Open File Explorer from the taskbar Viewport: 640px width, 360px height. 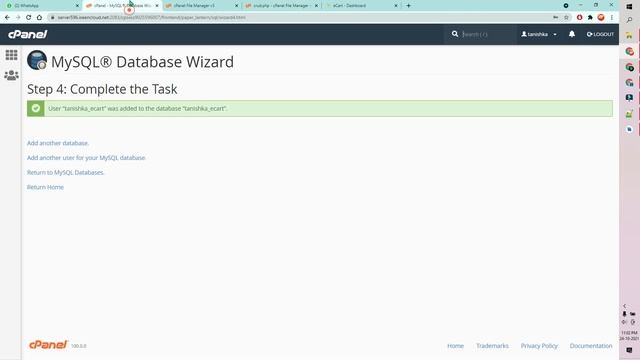(x=629, y=36)
